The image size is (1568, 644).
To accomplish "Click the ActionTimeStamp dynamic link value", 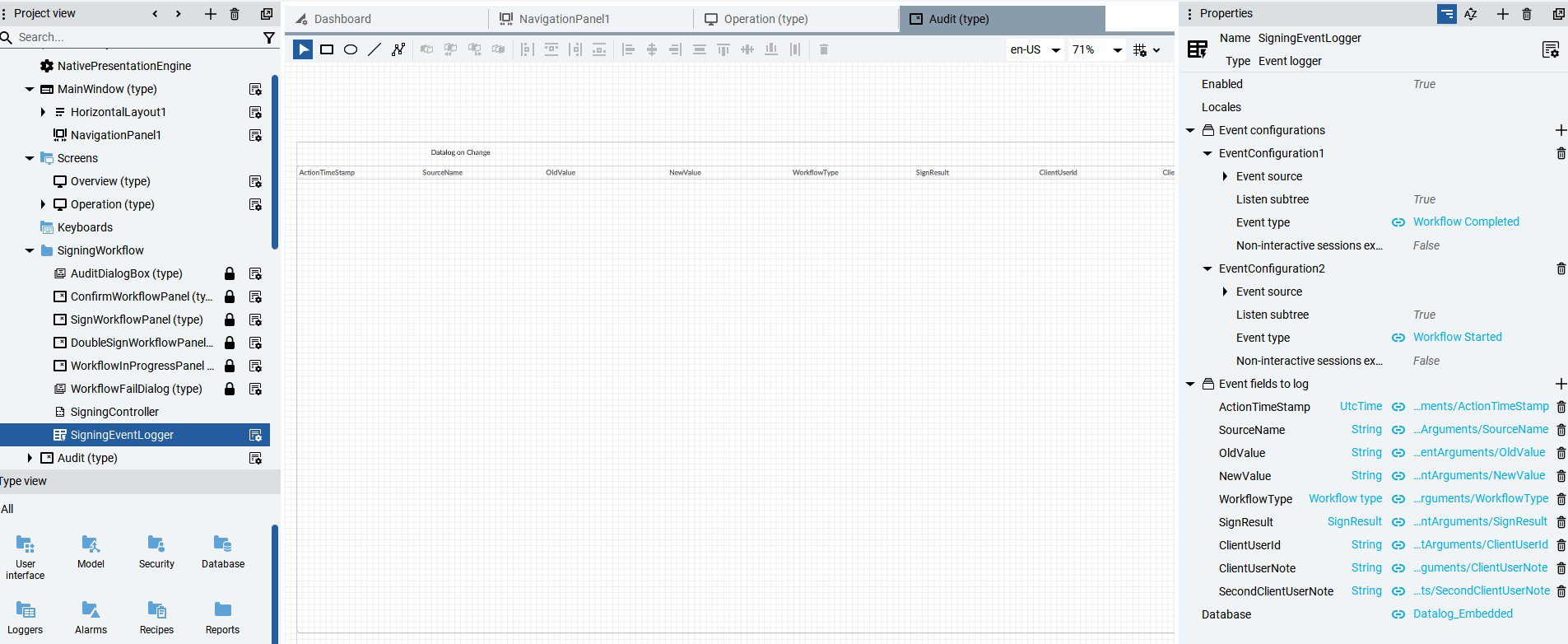I will click(1481, 406).
